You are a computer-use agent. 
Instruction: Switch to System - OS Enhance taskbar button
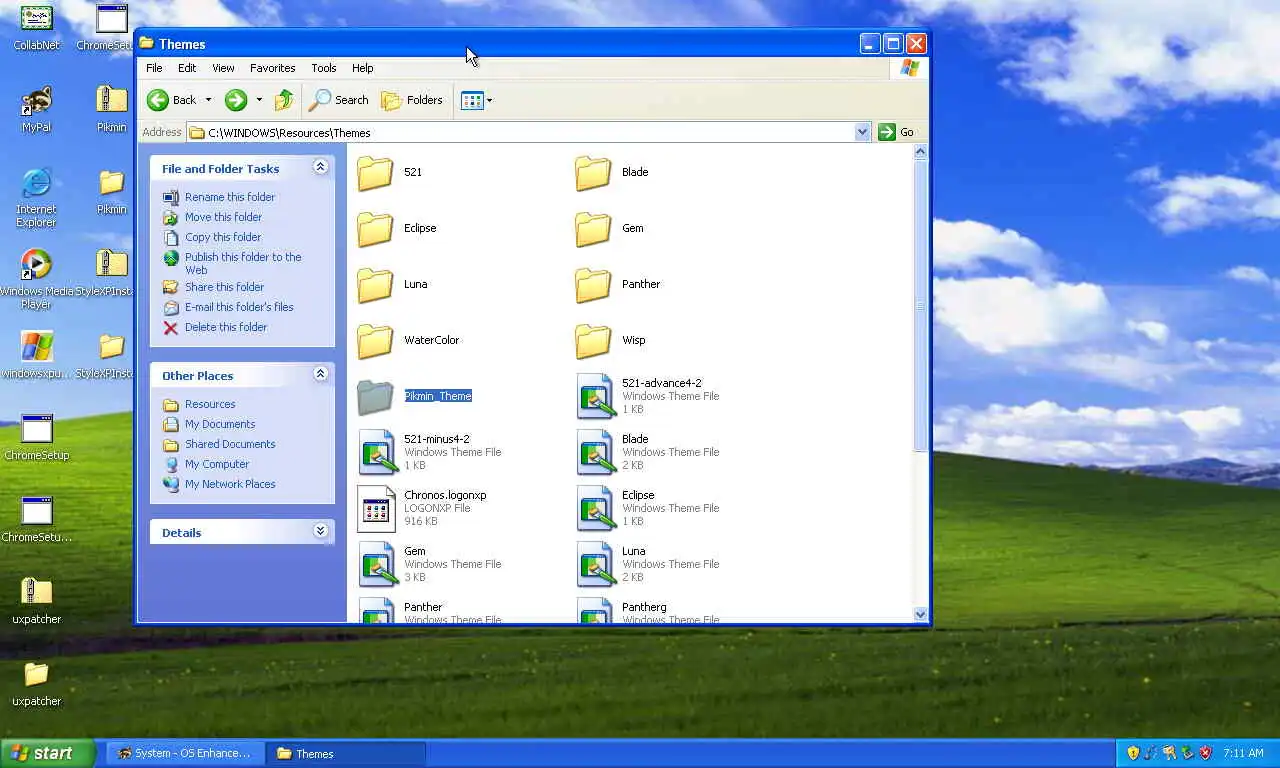pos(185,753)
